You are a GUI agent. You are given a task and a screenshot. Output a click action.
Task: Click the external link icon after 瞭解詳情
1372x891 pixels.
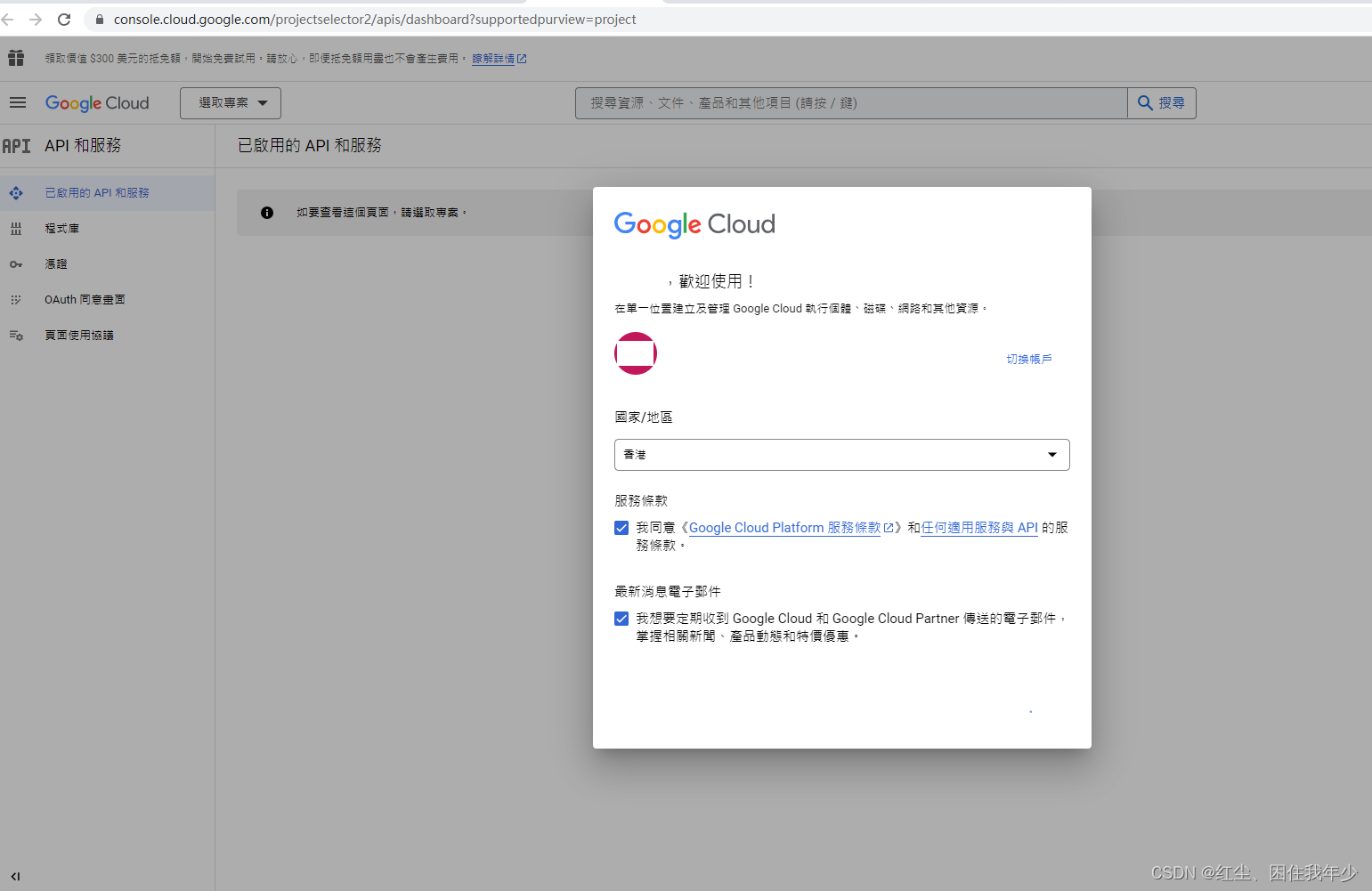(522, 59)
